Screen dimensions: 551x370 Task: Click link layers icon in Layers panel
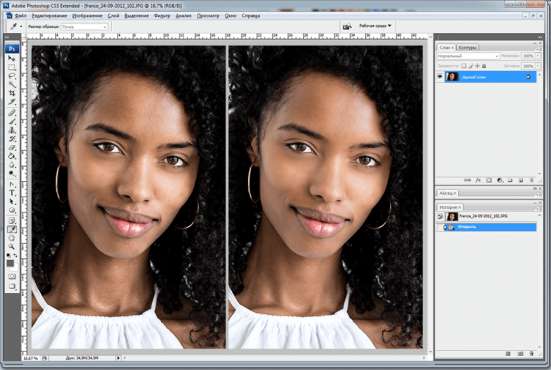pos(467,180)
